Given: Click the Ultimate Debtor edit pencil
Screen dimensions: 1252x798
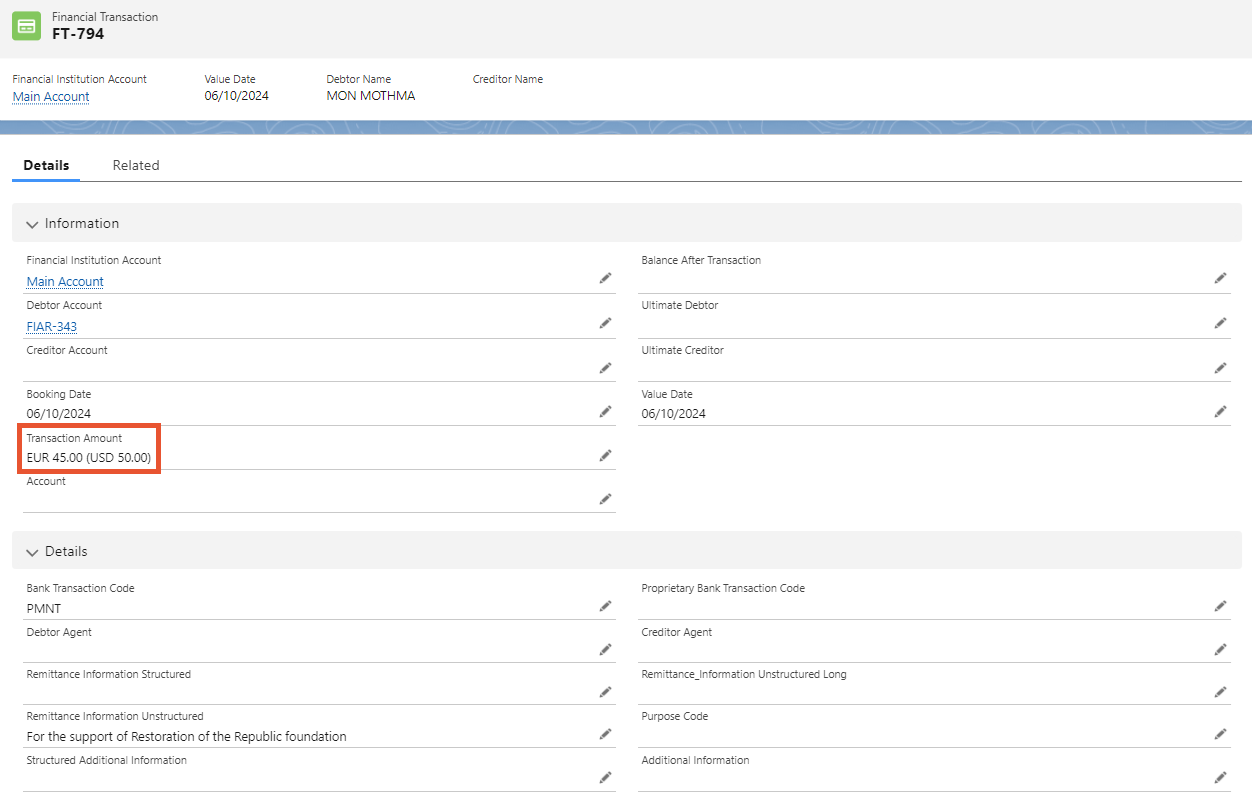Looking at the screenshot, I should (1220, 323).
